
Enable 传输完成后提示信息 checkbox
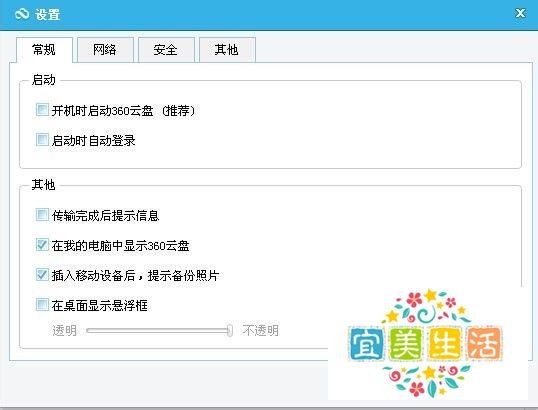(42, 215)
